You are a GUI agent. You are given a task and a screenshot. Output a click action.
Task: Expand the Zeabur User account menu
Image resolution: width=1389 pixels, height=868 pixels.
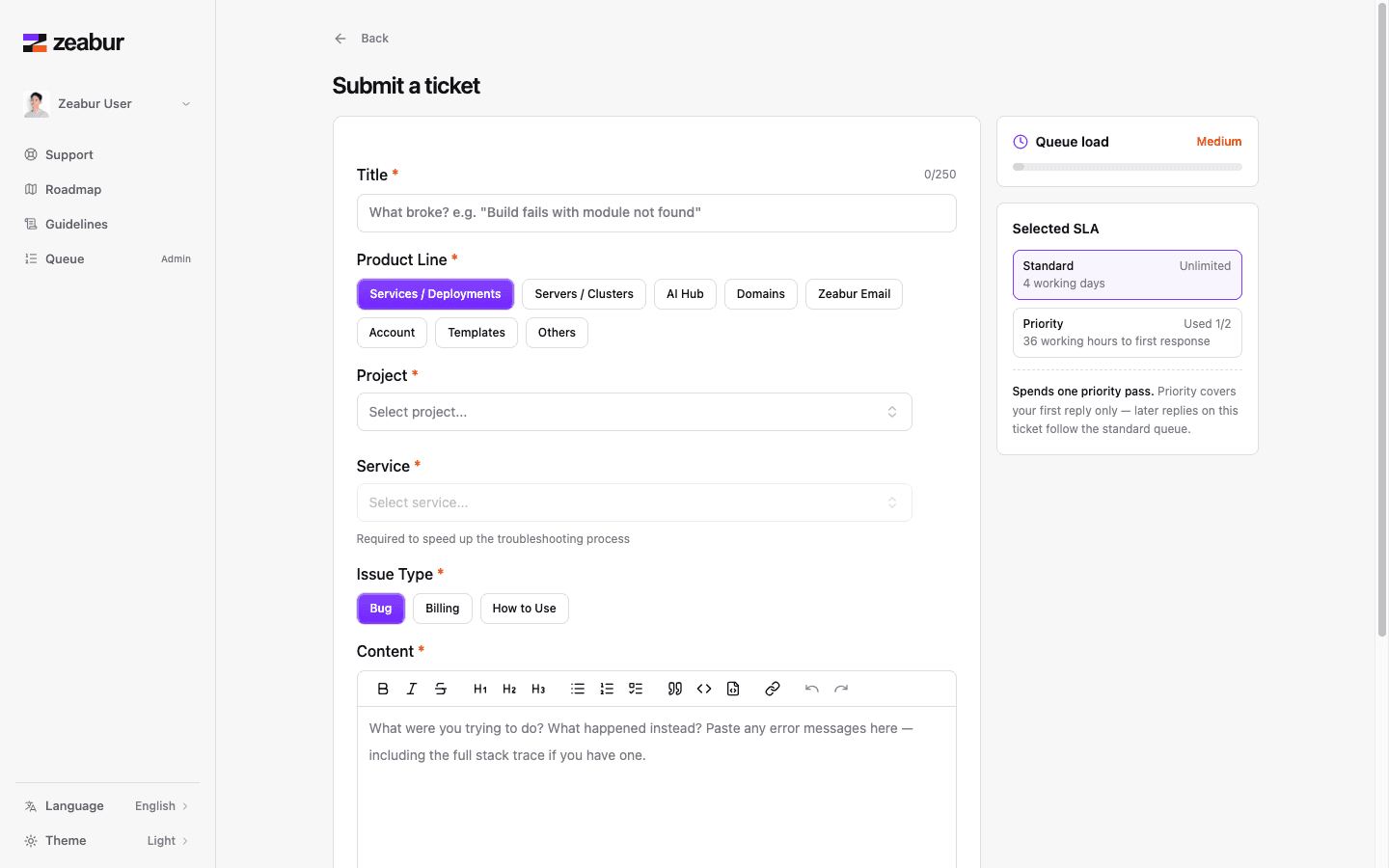click(x=107, y=104)
